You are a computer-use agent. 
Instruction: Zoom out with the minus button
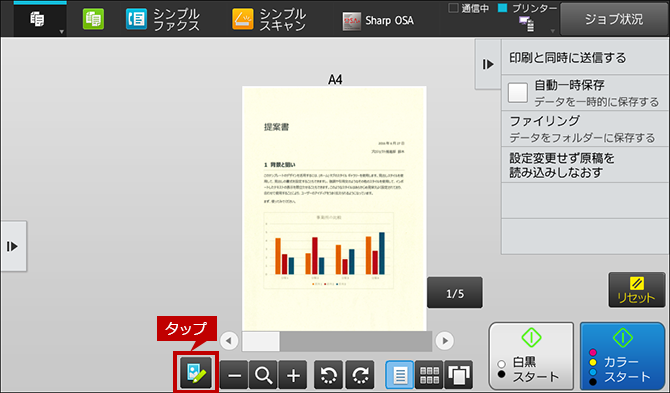tap(234, 375)
